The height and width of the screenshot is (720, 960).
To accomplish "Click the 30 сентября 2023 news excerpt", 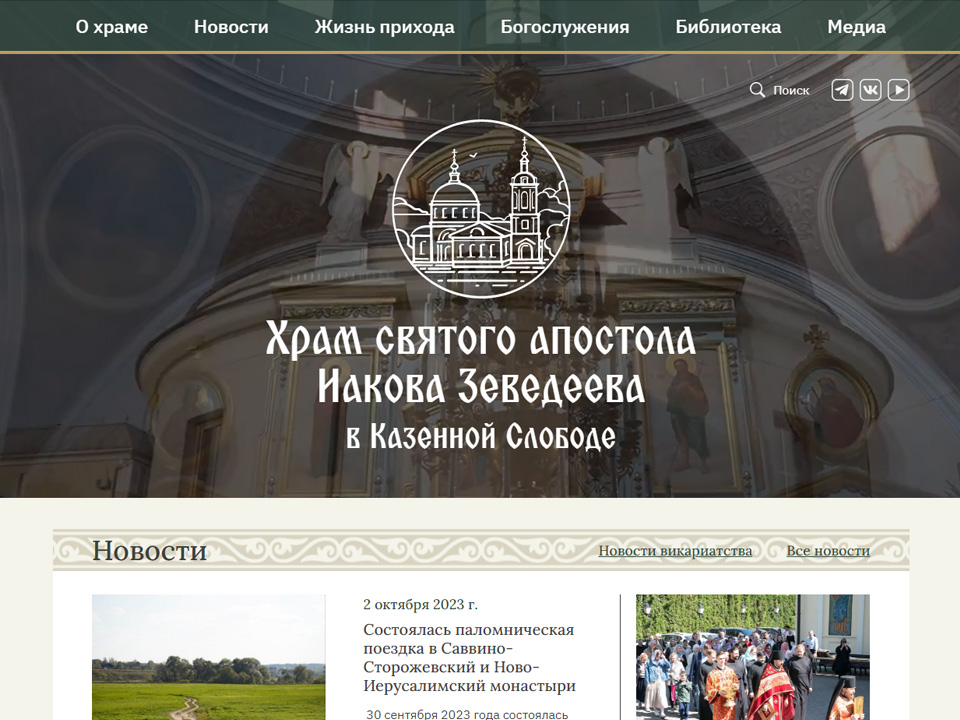I will point(467,714).
